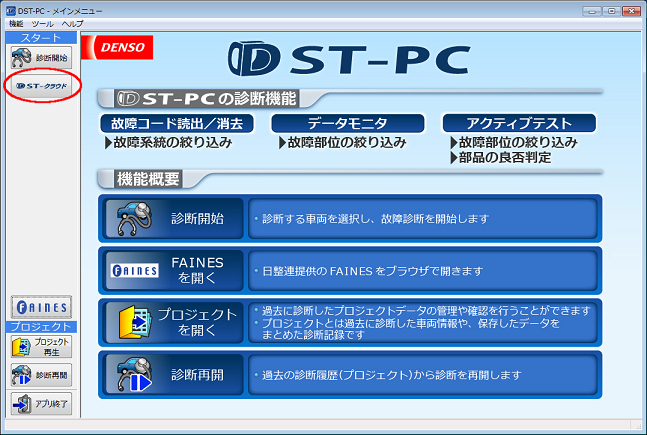Select the プロジェクト sidebar header
Image resolution: width=647 pixels, height=435 pixels.
[x=41, y=327]
